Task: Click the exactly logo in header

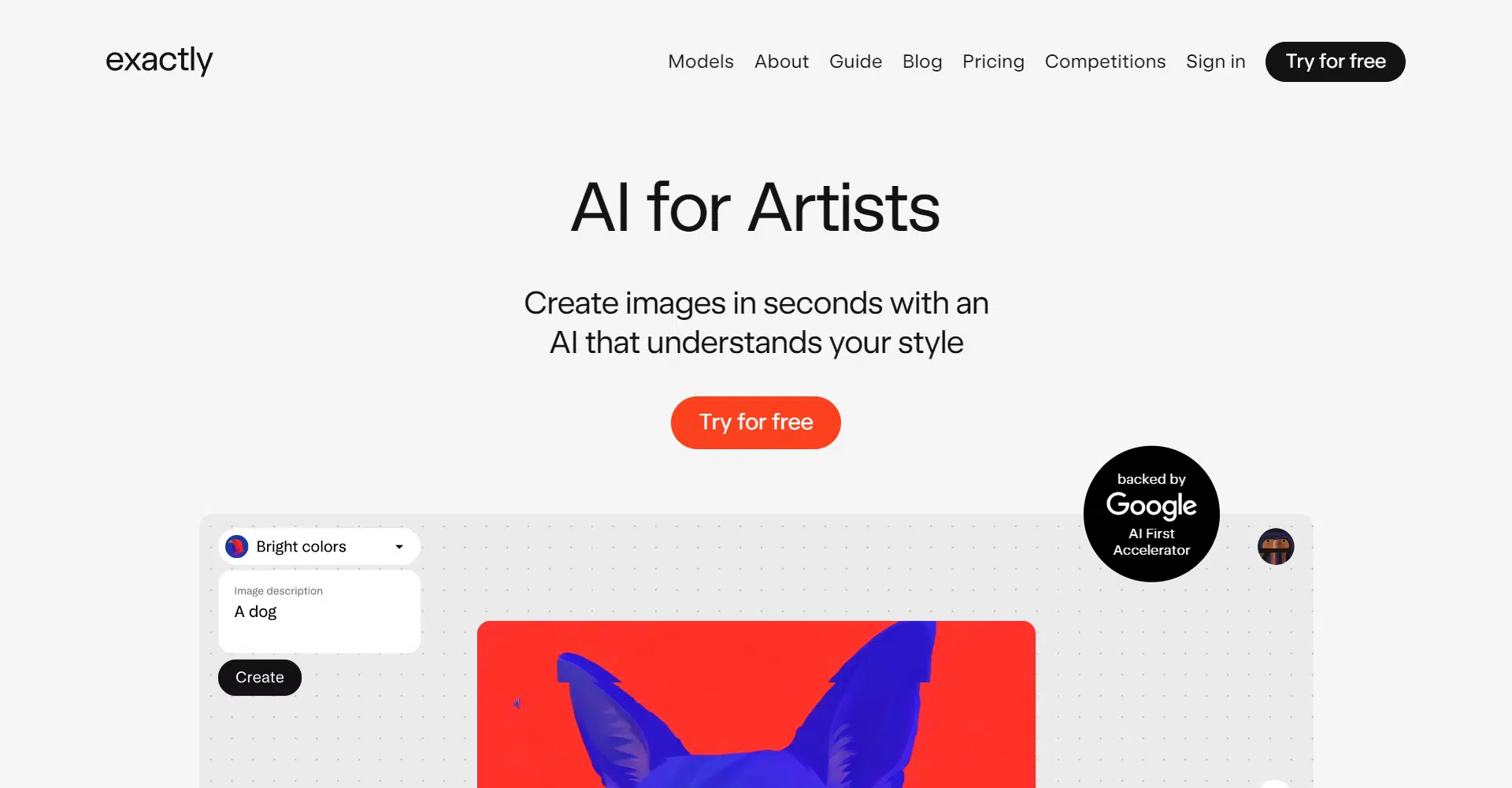Action: pyautogui.click(x=159, y=60)
